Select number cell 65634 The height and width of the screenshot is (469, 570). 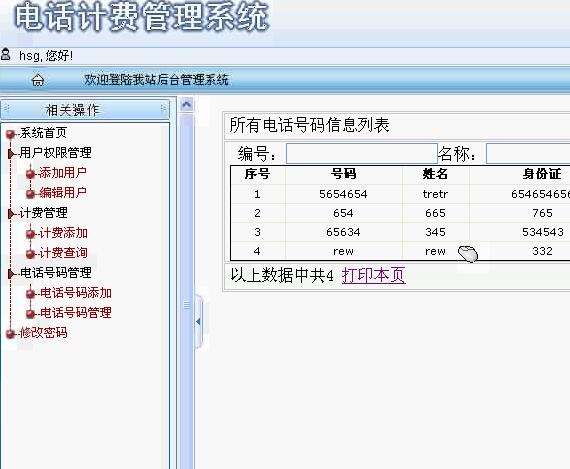[343, 232]
